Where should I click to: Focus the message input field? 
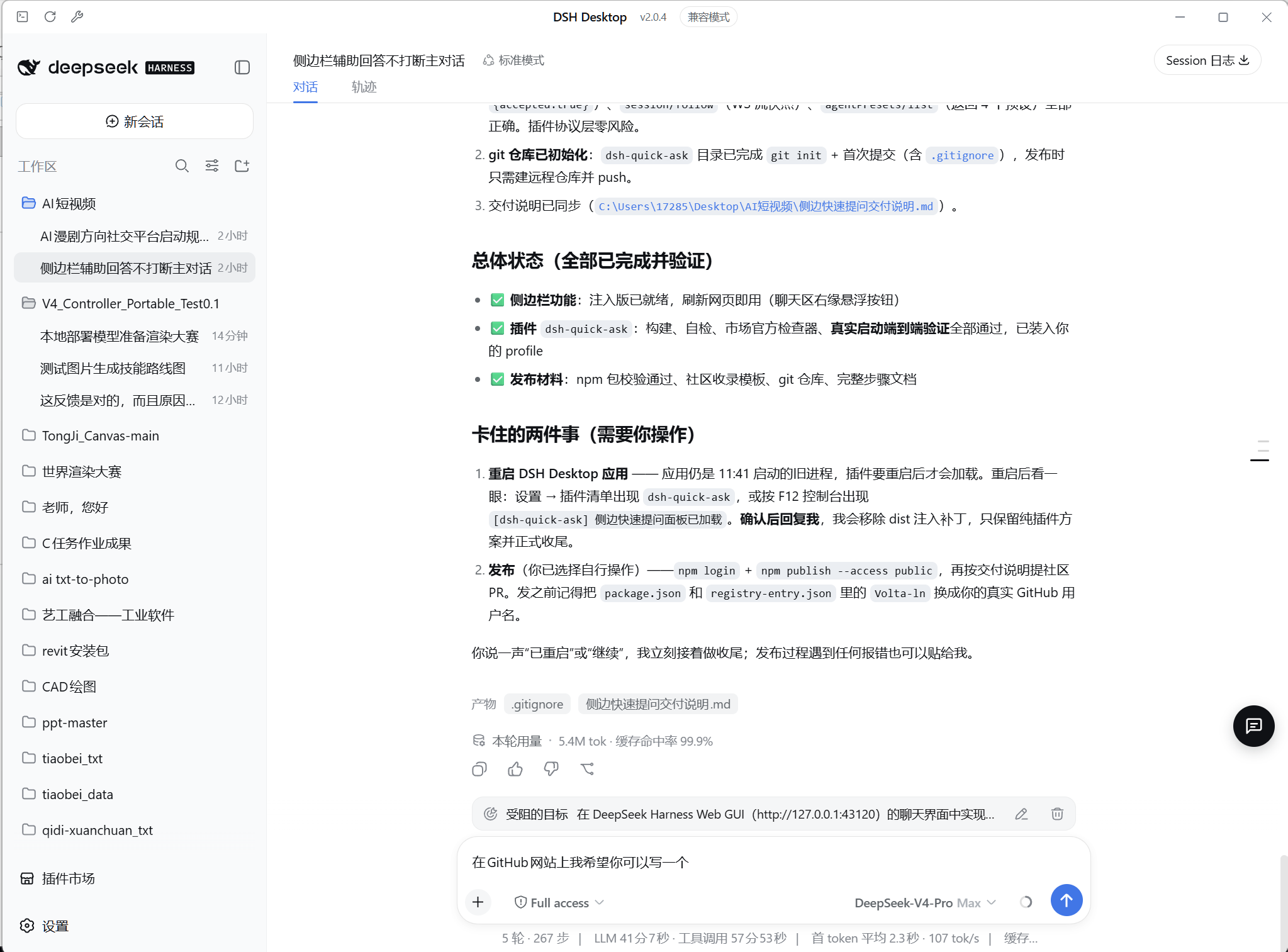click(x=773, y=862)
